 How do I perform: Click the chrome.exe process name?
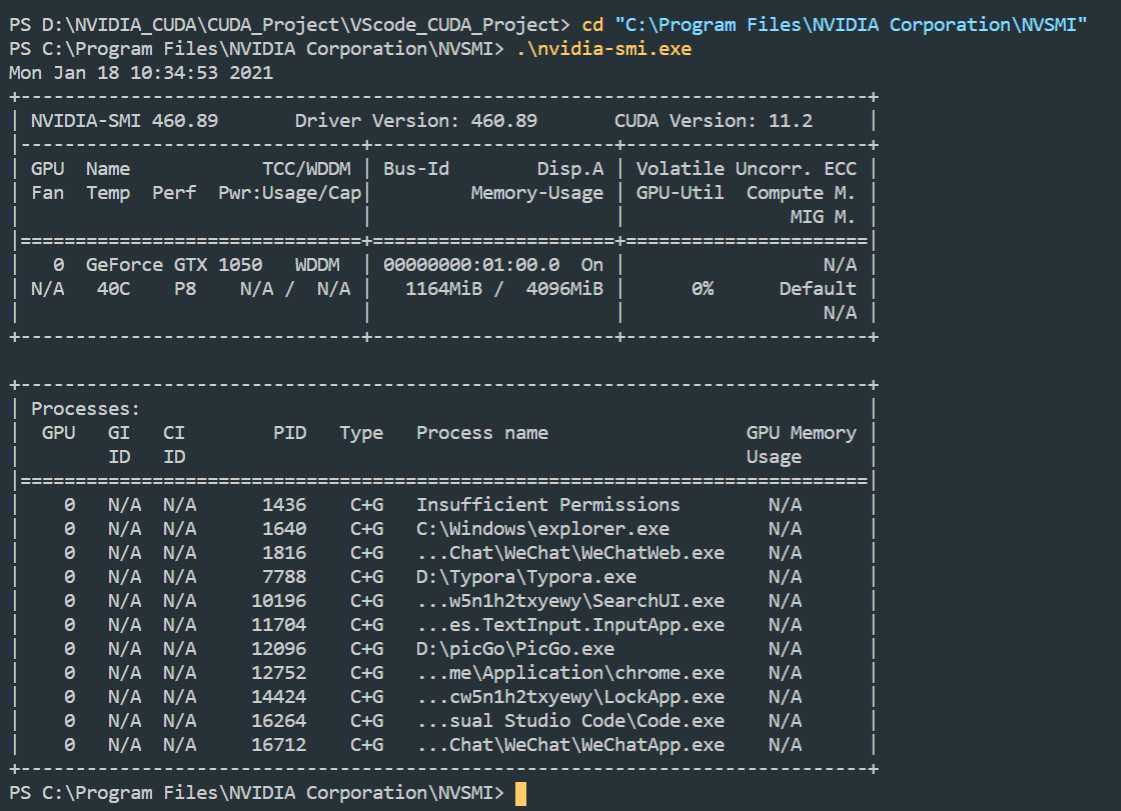(570, 672)
